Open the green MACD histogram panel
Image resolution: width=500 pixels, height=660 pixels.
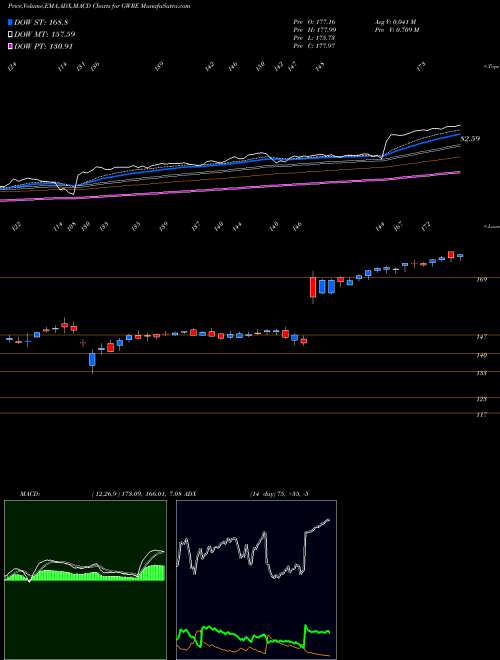(x=85, y=580)
